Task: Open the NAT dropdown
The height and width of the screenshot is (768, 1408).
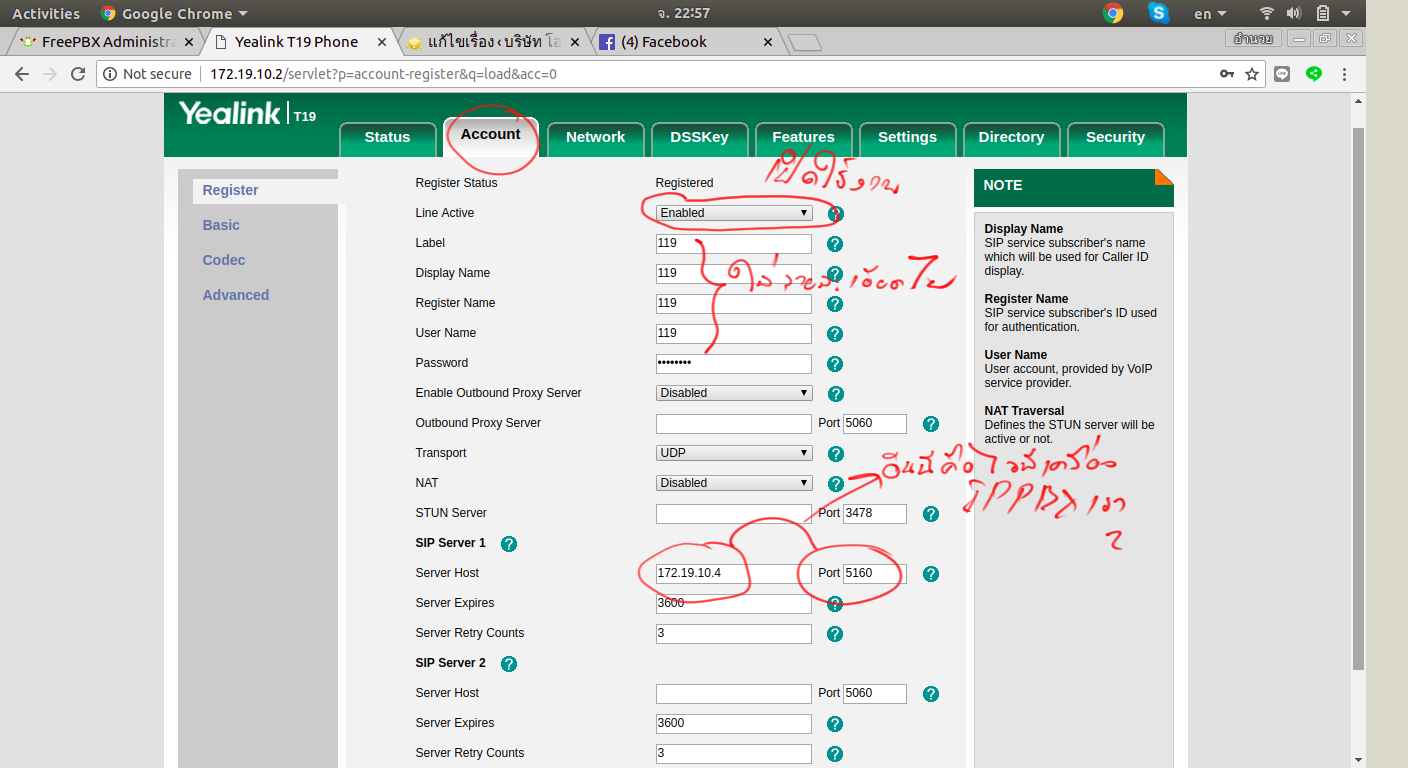Action: click(x=734, y=483)
